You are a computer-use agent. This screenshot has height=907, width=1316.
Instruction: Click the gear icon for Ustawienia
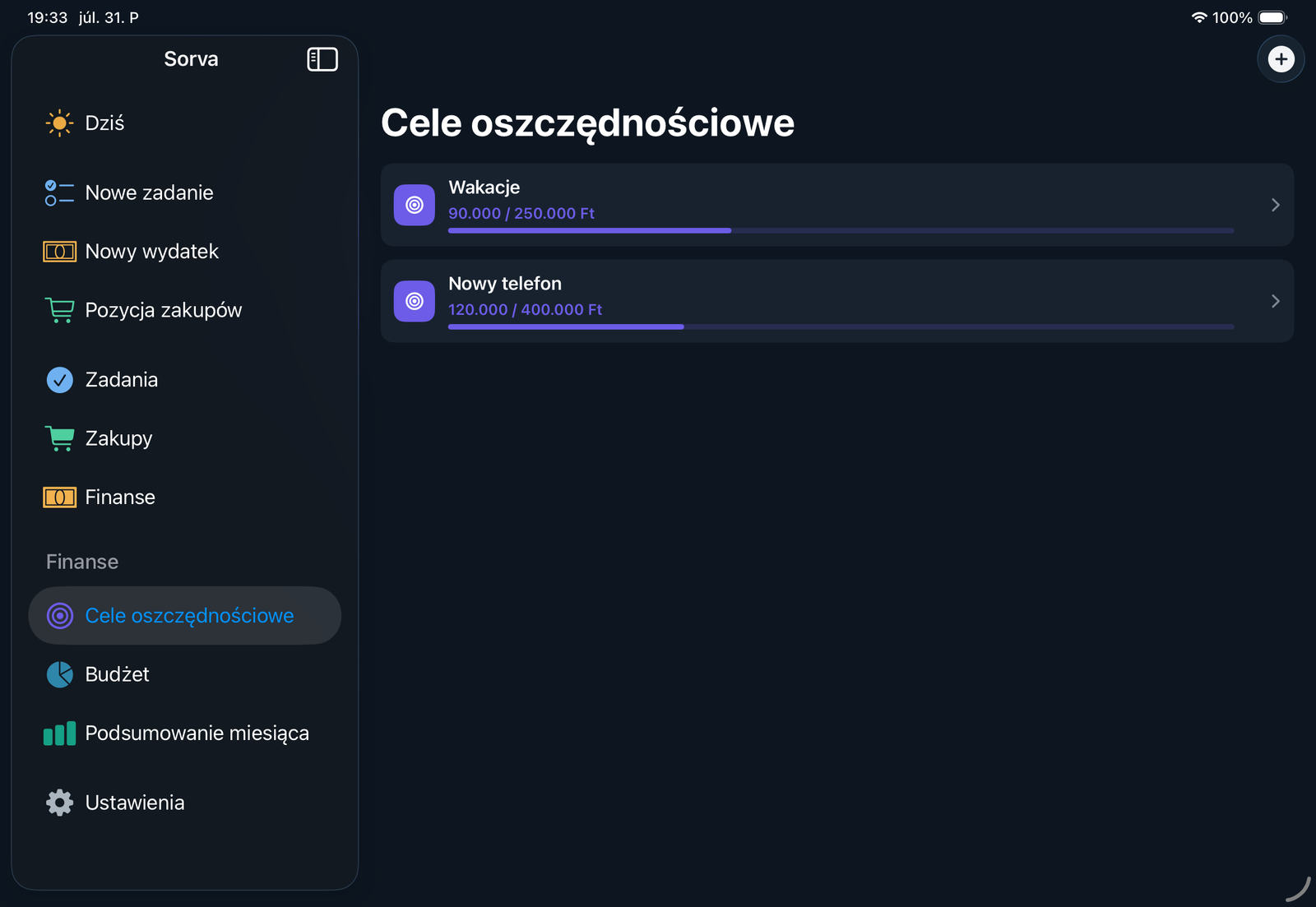[59, 803]
